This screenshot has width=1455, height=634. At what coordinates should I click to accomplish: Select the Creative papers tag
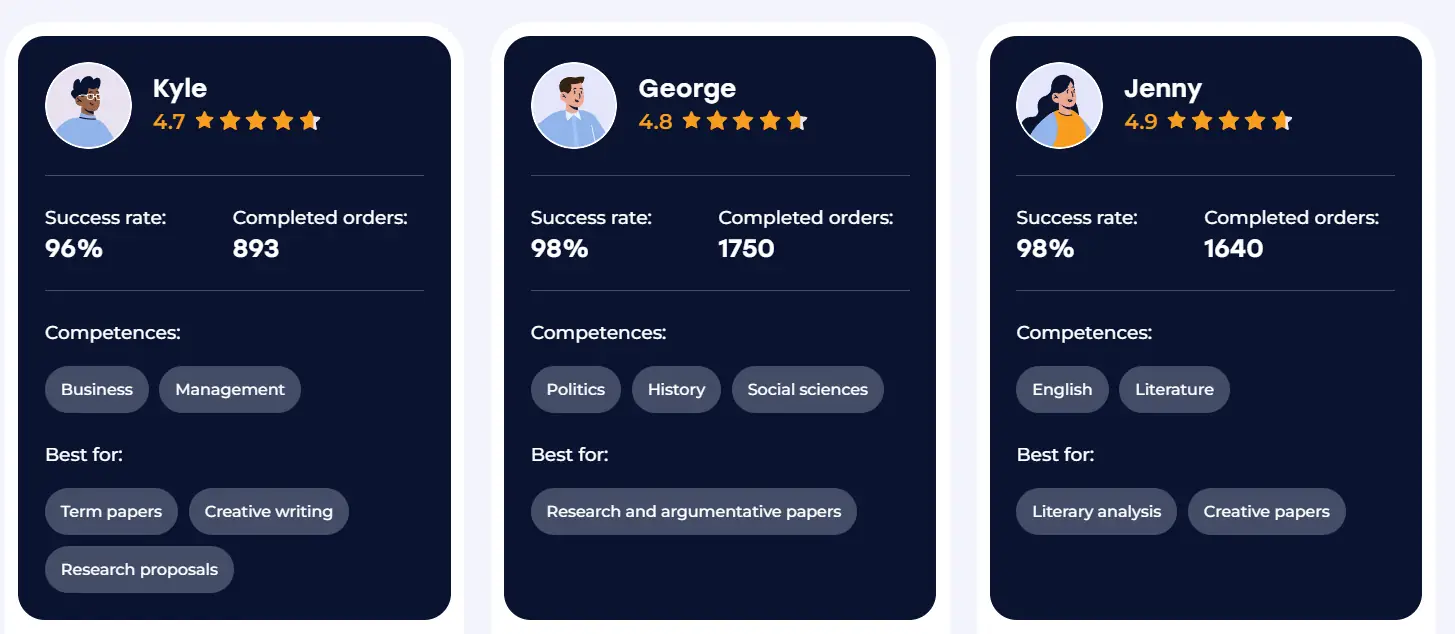(1266, 512)
